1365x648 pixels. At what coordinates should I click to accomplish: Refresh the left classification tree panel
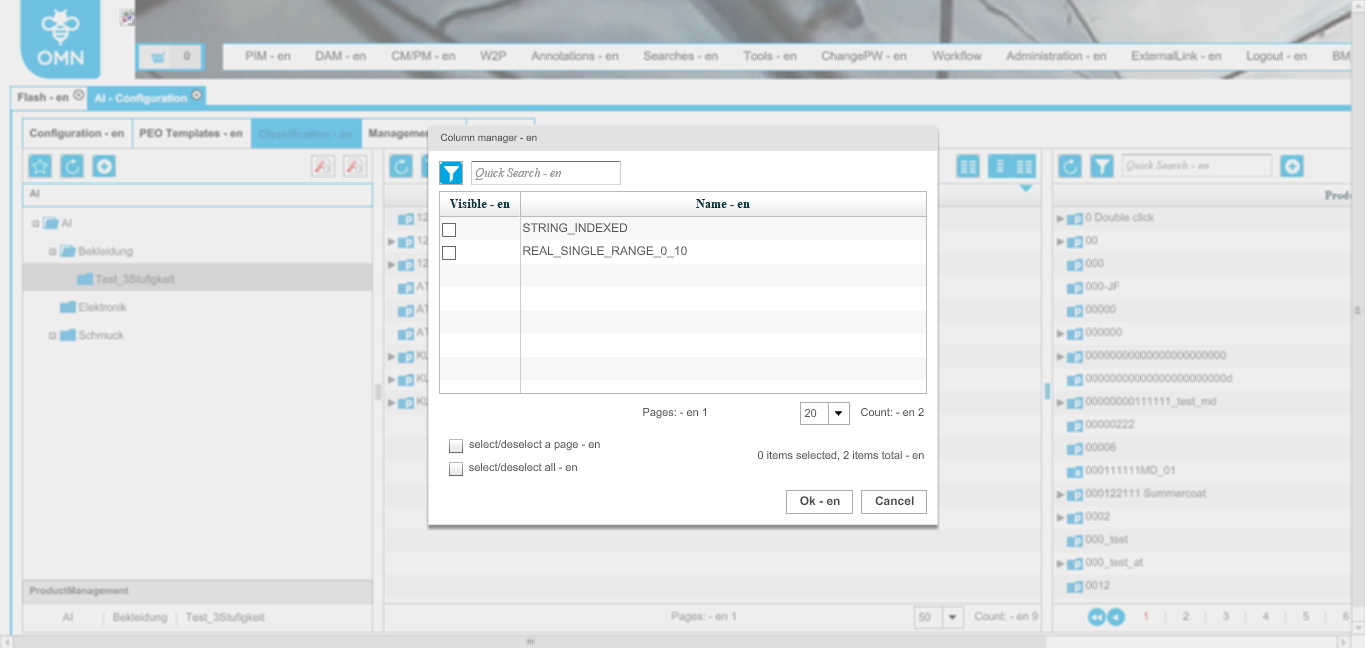[x=71, y=166]
